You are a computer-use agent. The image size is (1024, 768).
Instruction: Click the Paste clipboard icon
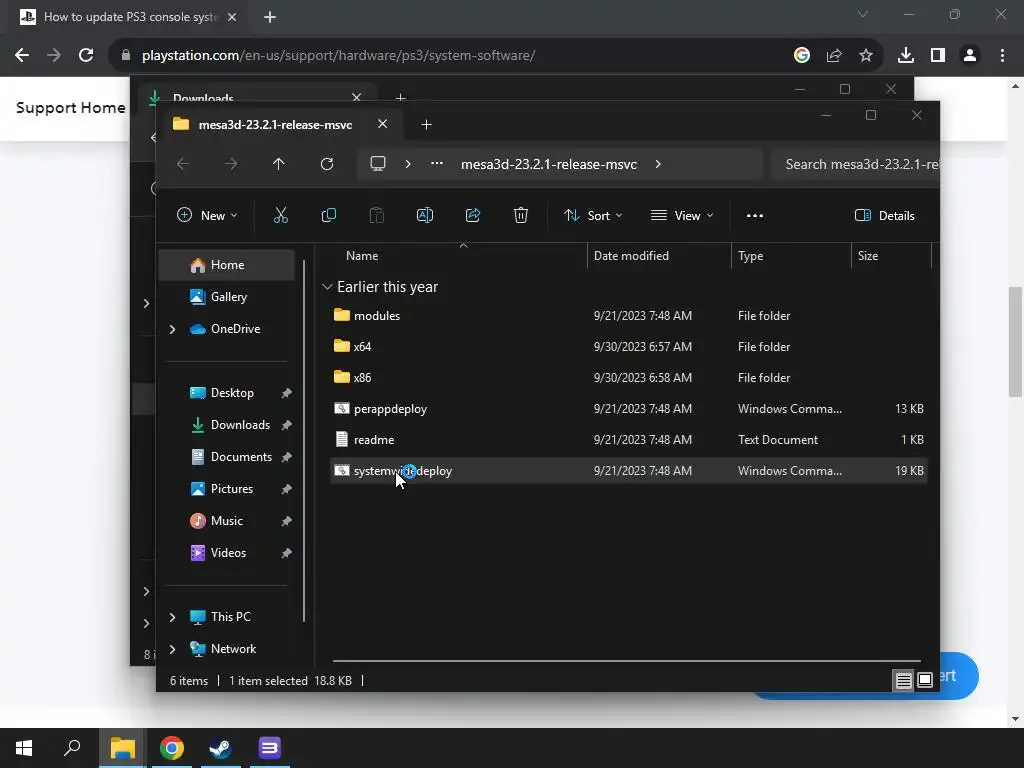(x=377, y=216)
